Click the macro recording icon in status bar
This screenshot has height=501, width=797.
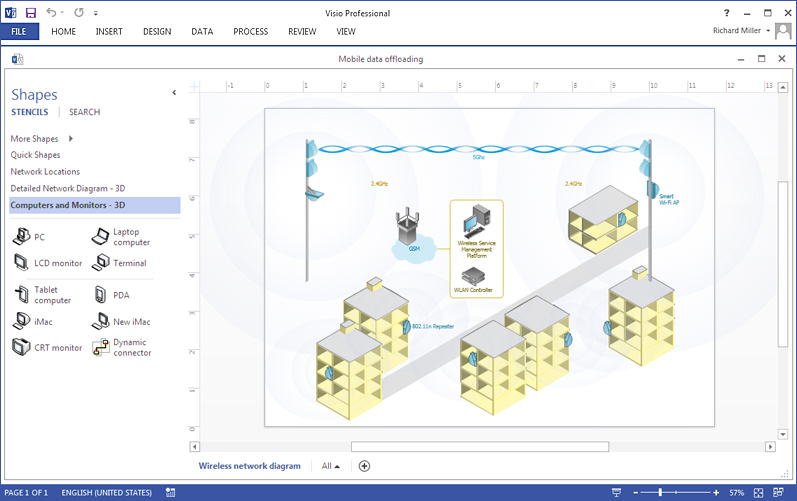click(170, 492)
